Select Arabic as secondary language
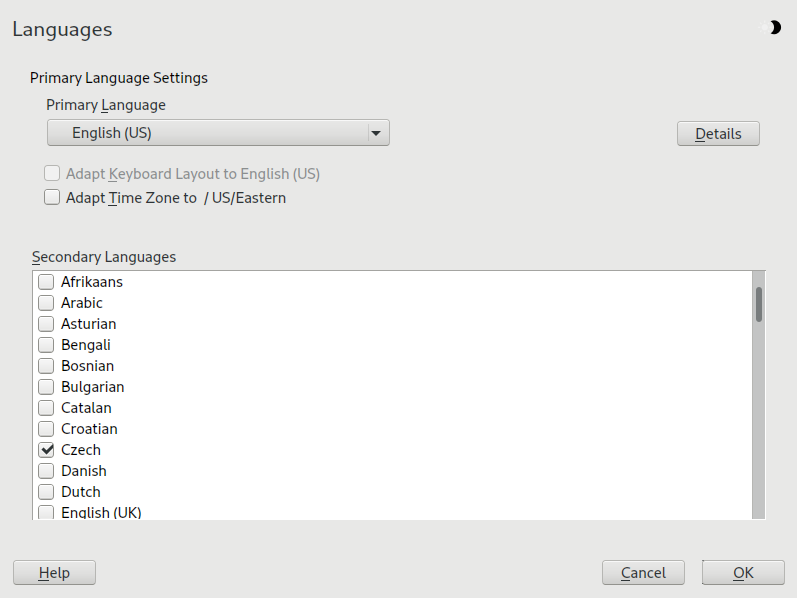This screenshot has width=797, height=598. (46, 303)
